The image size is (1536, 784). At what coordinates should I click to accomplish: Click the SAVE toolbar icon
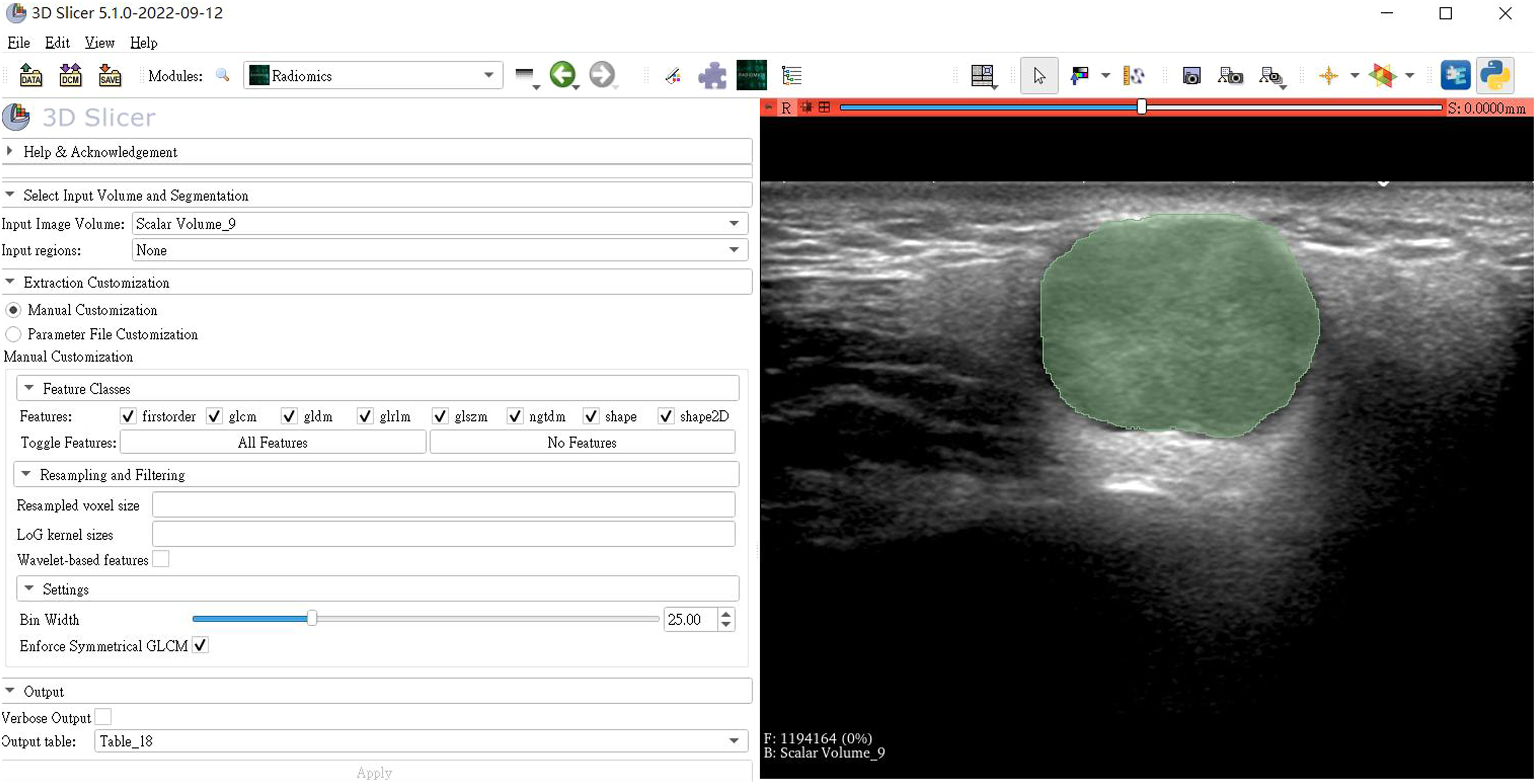[110, 76]
